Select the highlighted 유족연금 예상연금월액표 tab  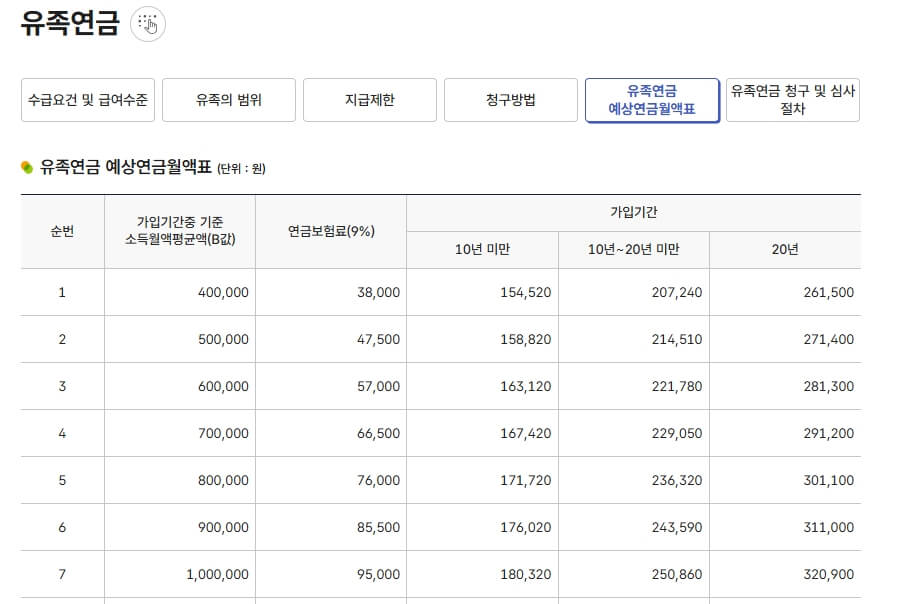pyautogui.click(x=652, y=100)
